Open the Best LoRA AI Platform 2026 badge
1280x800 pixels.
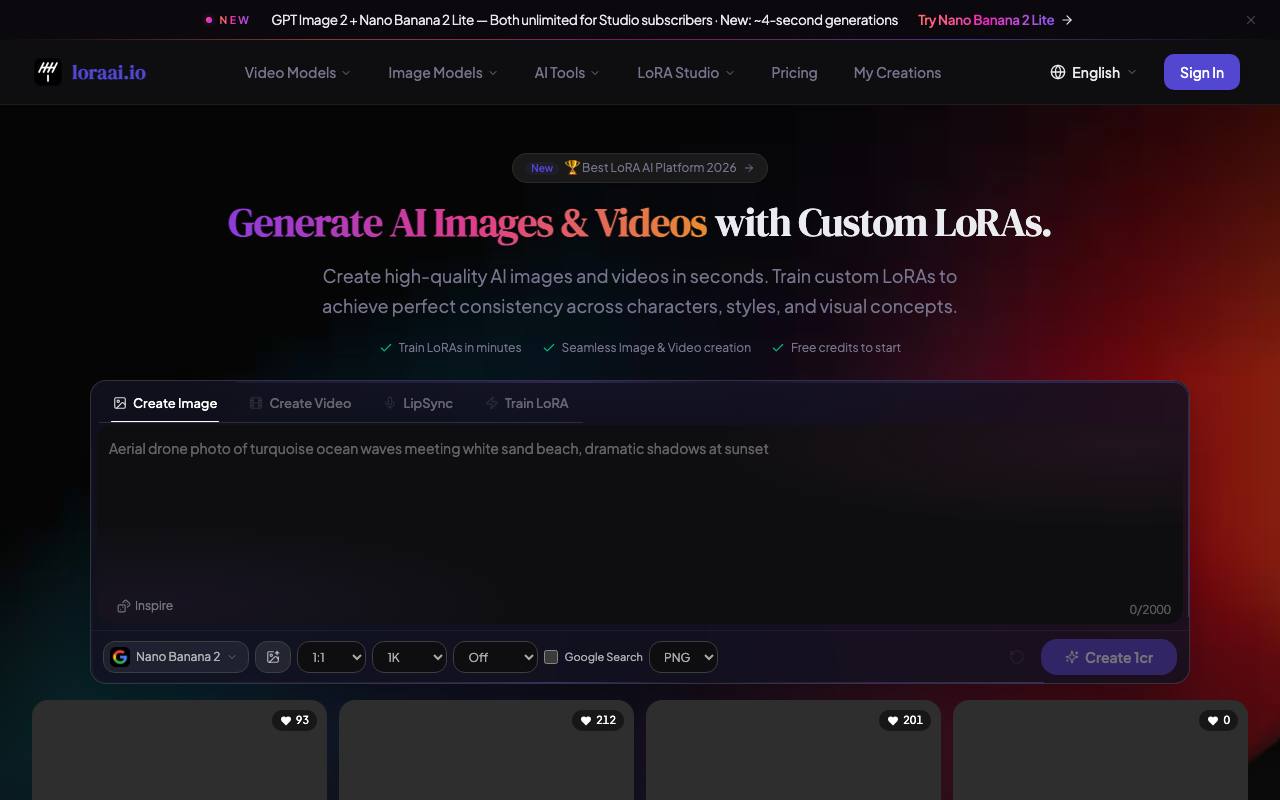[x=640, y=168]
